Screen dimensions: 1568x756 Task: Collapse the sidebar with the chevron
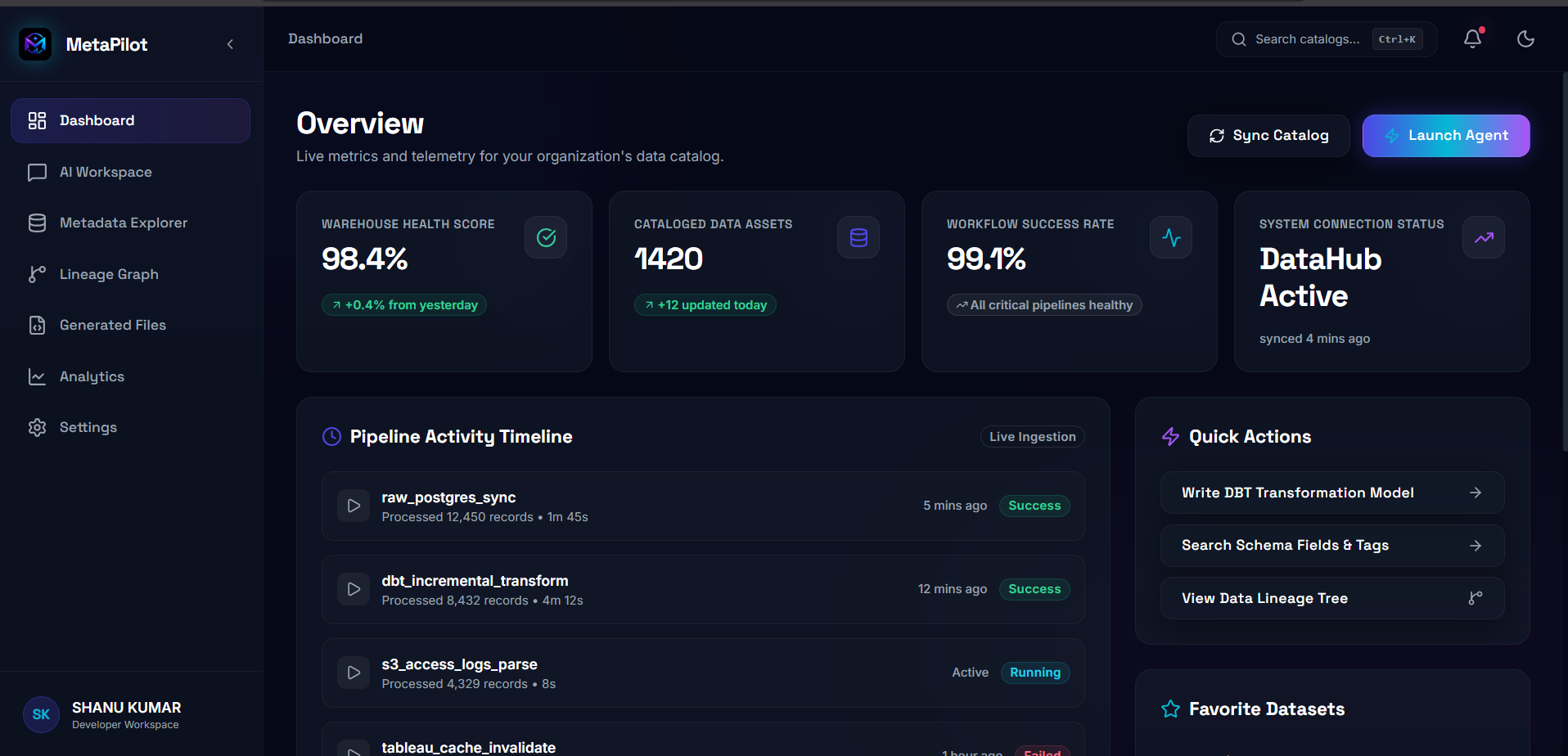pos(230,44)
